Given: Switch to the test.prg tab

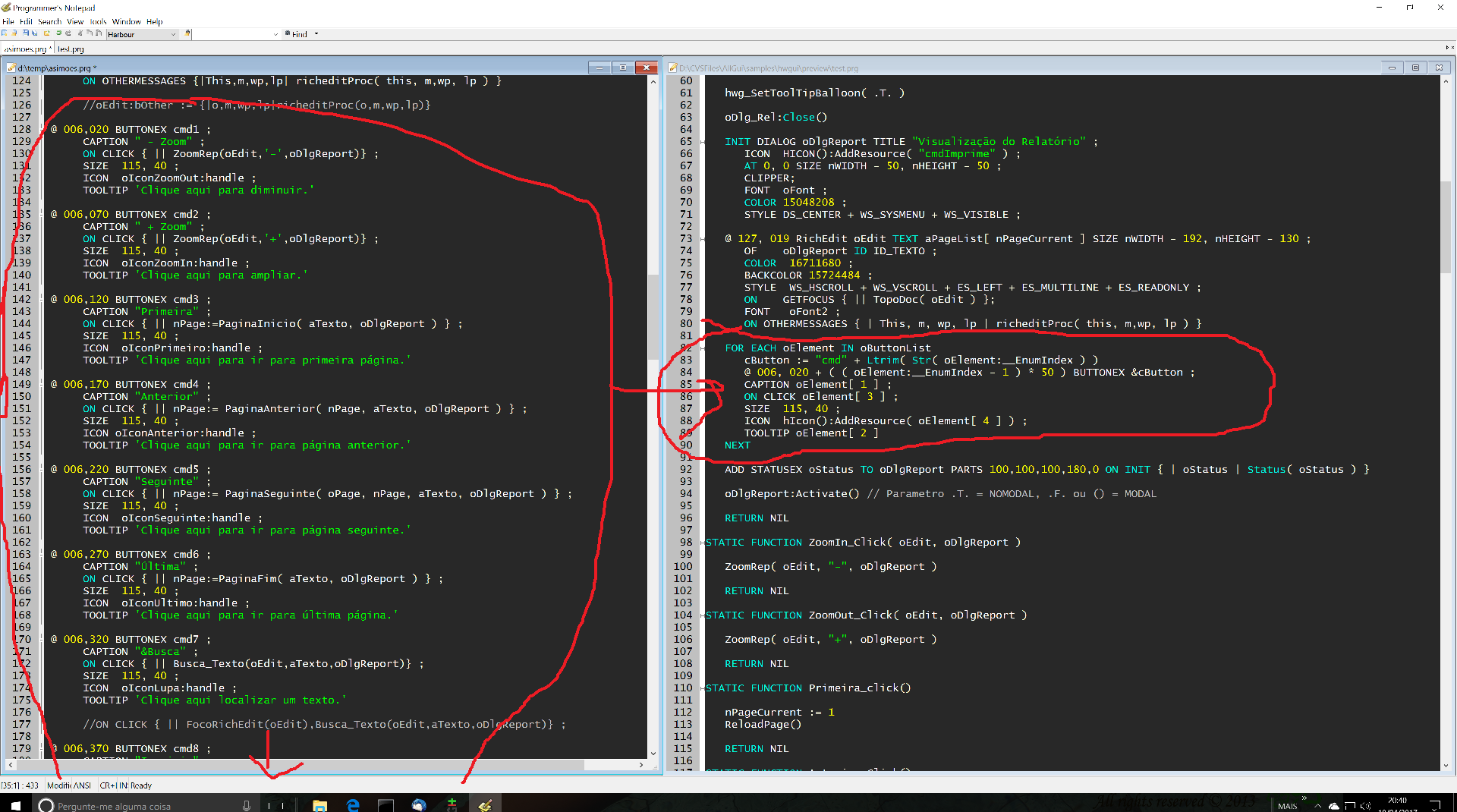Looking at the screenshot, I should pos(71,49).
